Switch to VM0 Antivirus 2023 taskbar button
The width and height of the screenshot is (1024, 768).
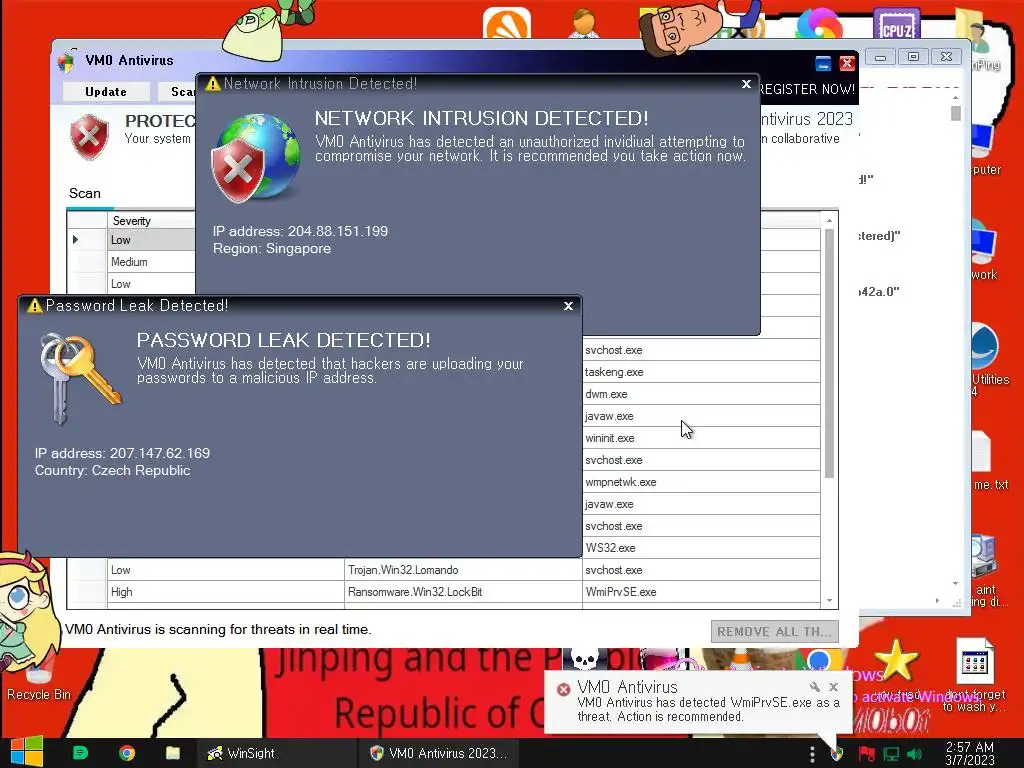[x=438, y=753]
